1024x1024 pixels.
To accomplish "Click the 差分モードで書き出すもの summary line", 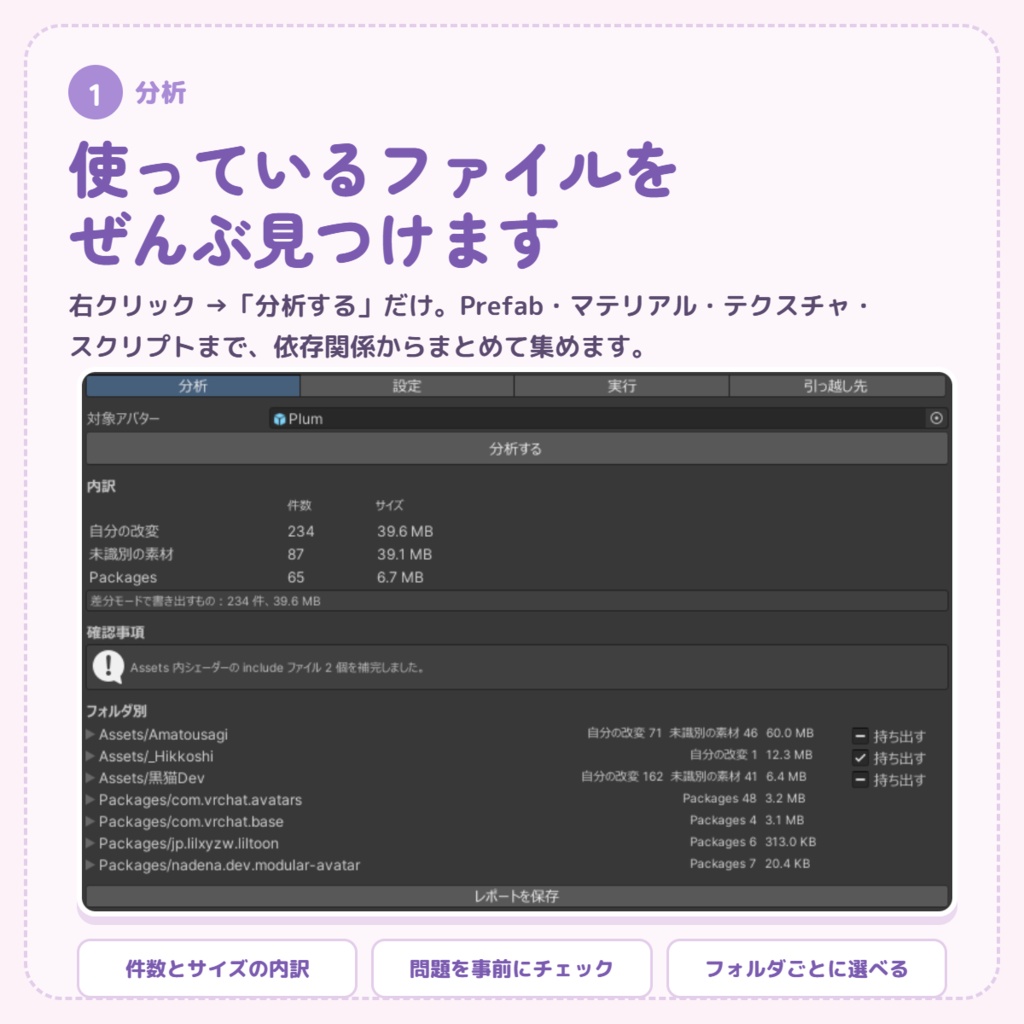I will tap(517, 601).
